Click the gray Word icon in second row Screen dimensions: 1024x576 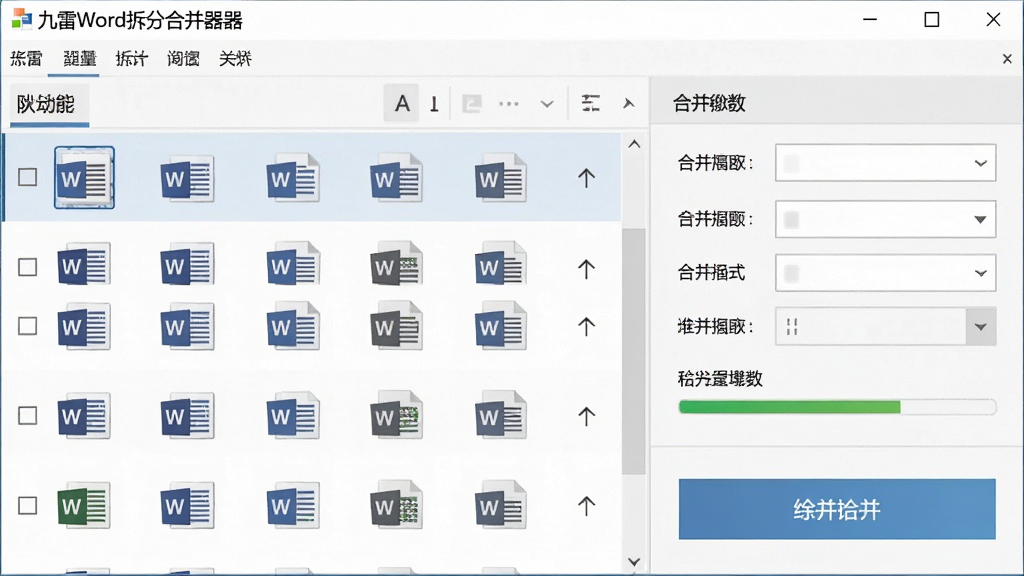(x=396, y=264)
